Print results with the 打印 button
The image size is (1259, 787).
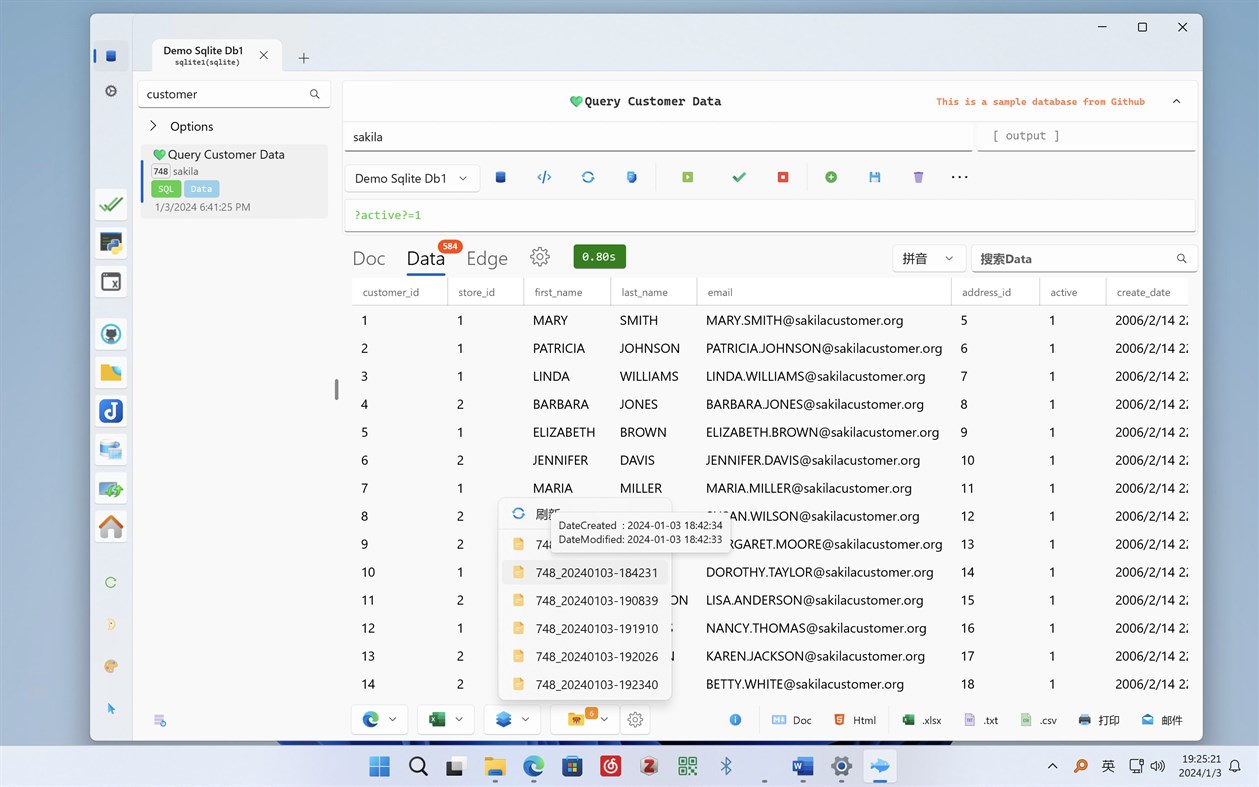tap(1099, 720)
